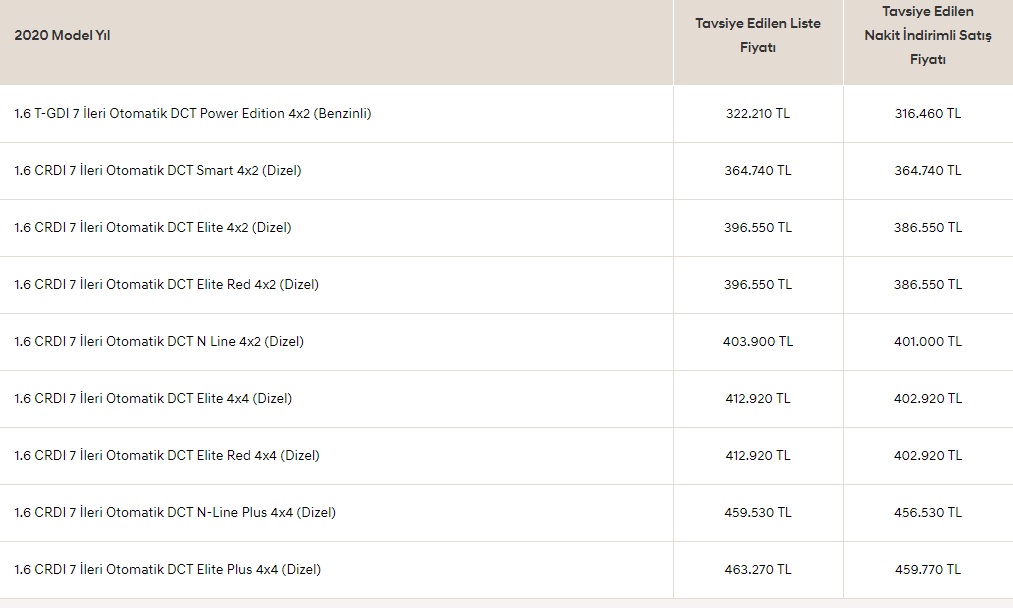Select the 459.770 TL discounted price
The height and width of the screenshot is (608, 1013).
coord(928,569)
